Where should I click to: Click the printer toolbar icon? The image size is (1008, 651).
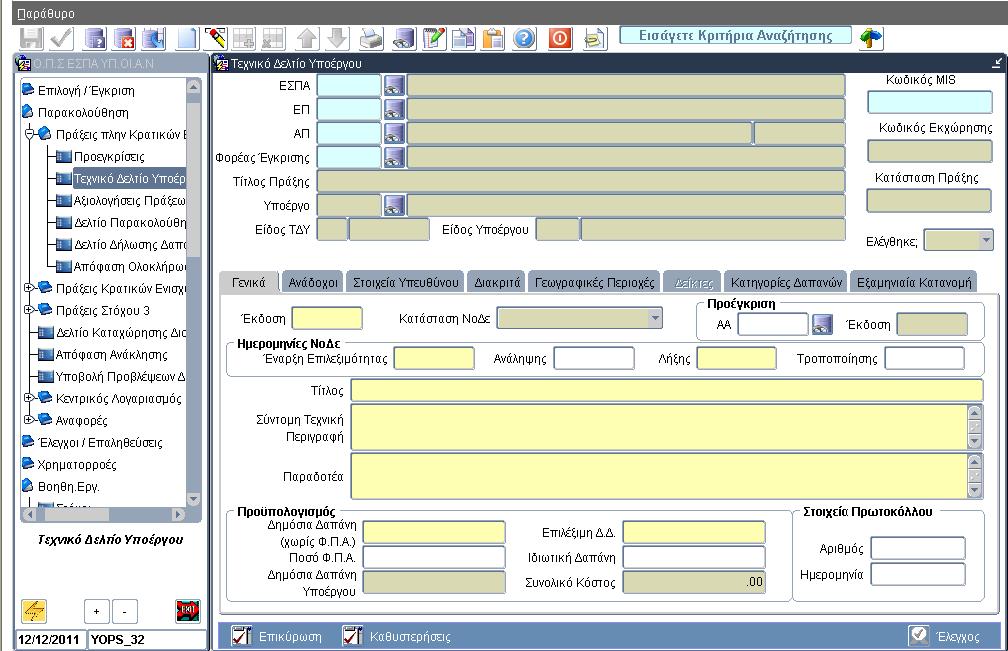(x=371, y=39)
